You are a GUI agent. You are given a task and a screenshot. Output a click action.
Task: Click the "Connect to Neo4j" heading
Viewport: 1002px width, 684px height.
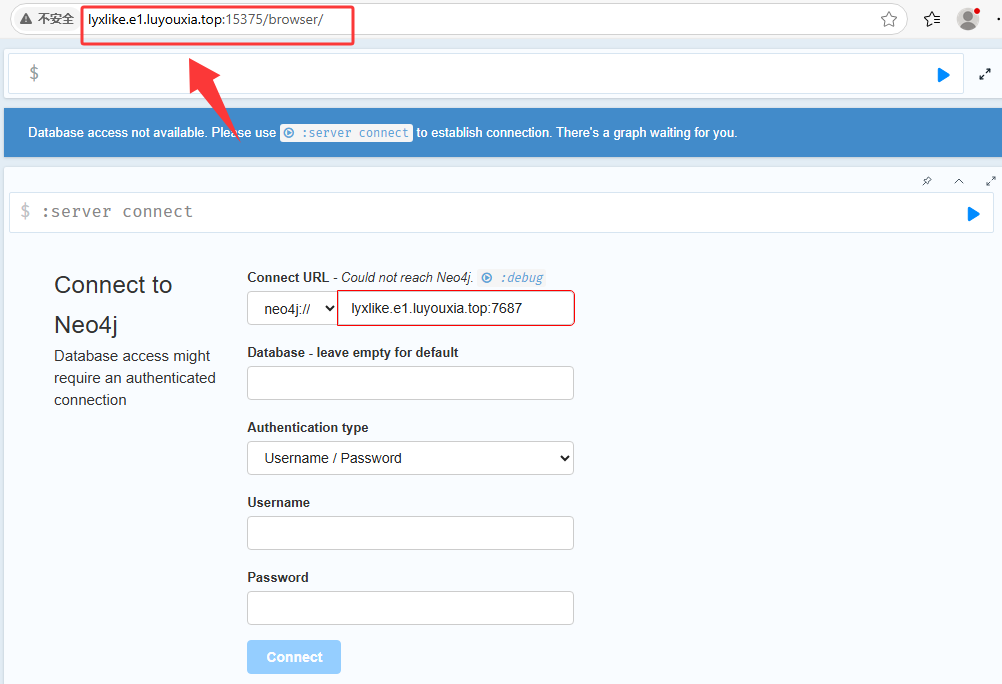point(113,305)
